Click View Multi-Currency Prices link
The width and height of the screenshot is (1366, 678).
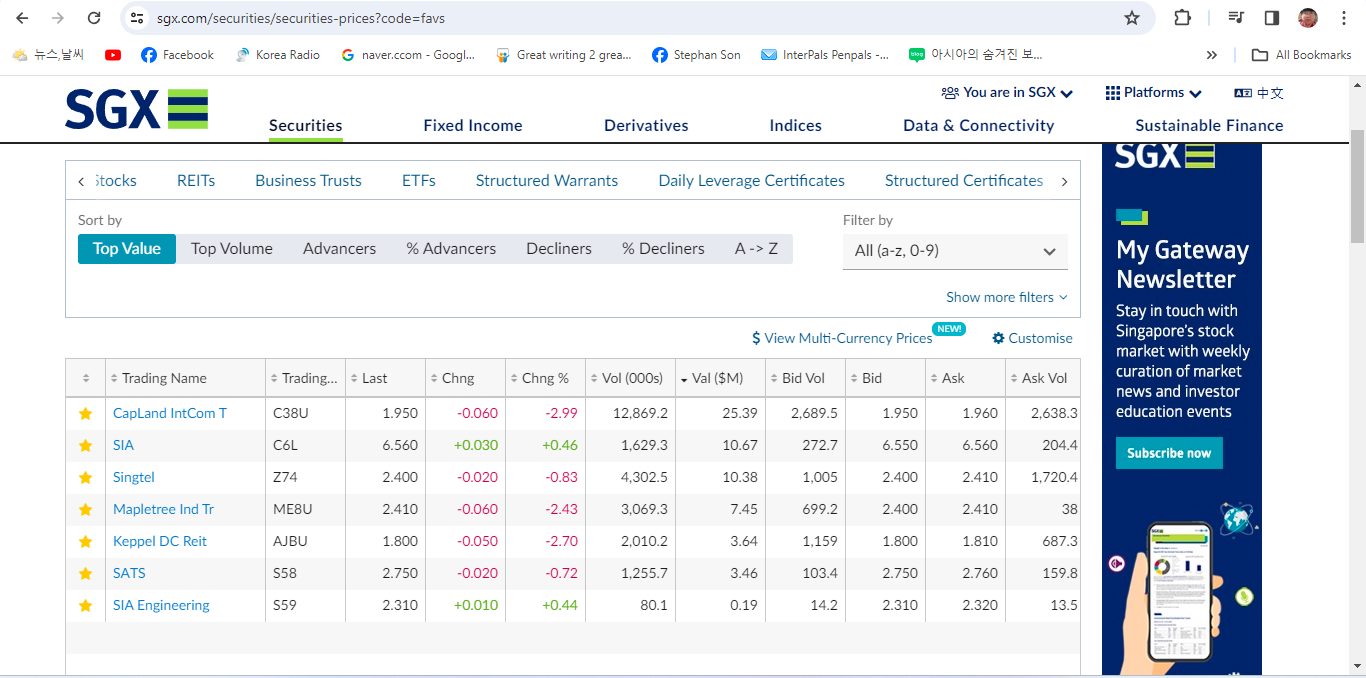[x=842, y=338]
